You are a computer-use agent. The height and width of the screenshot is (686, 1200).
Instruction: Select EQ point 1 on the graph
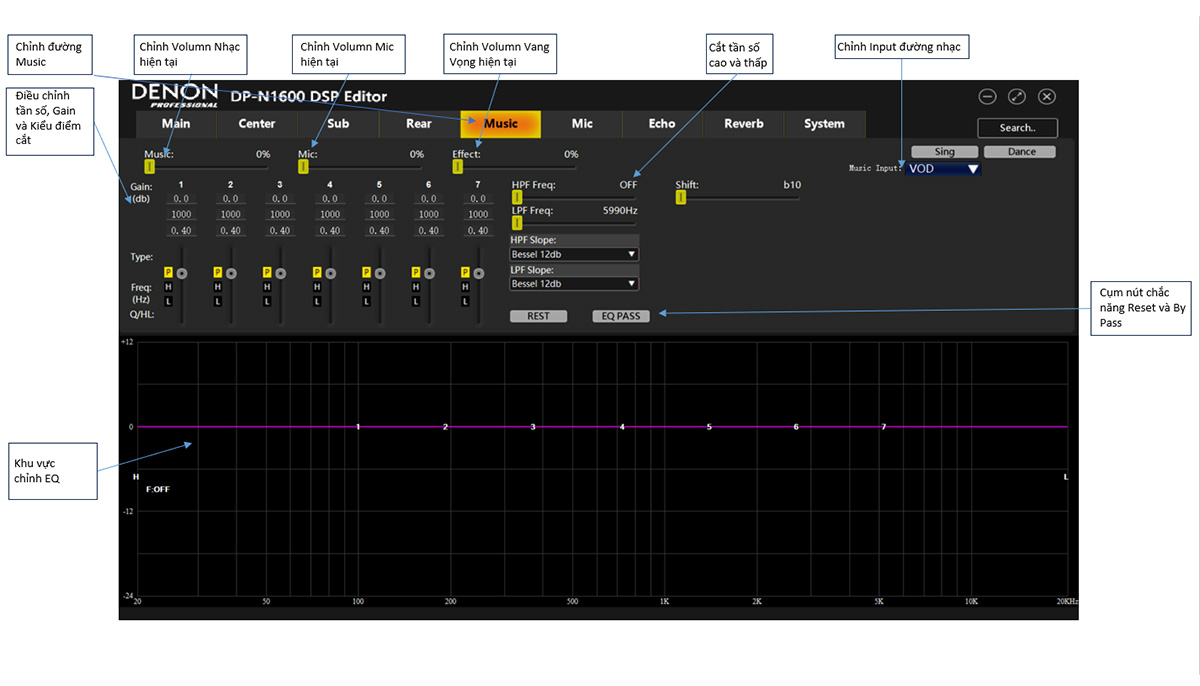pos(358,427)
